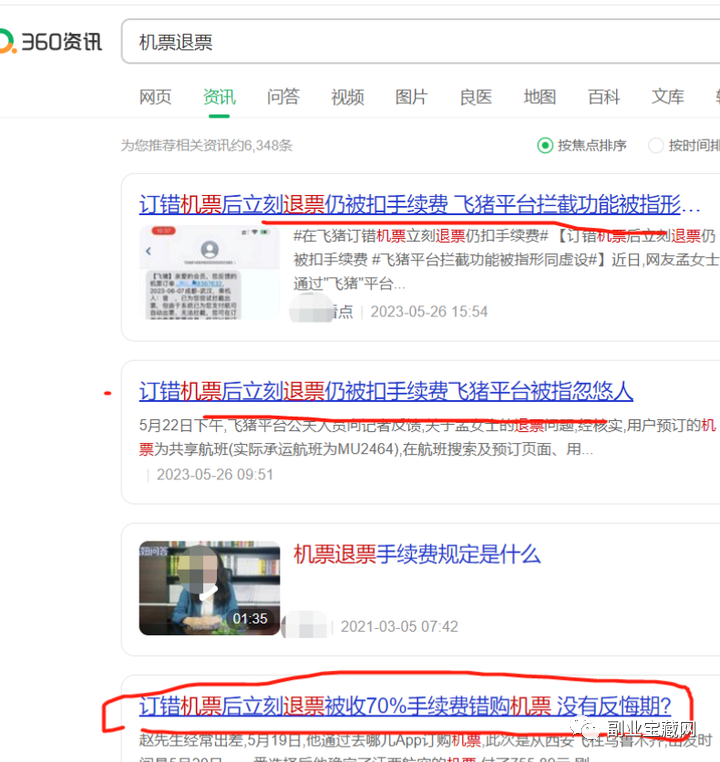Open headline about 飞猪平台拦截功能被指形同虚设
This screenshot has width=720, height=762.
pos(420,204)
